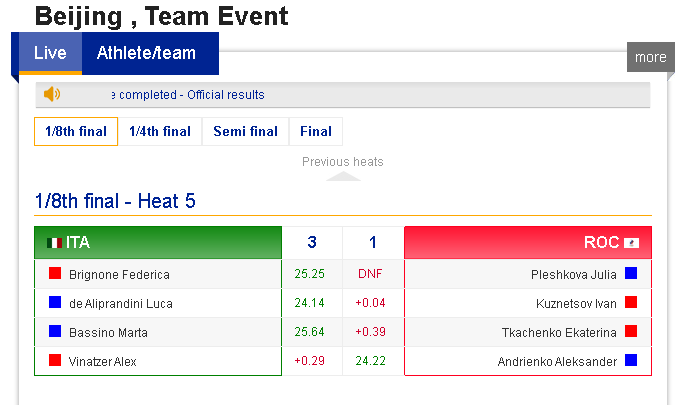Select the Final round tab
686x405 pixels.
[316, 131]
